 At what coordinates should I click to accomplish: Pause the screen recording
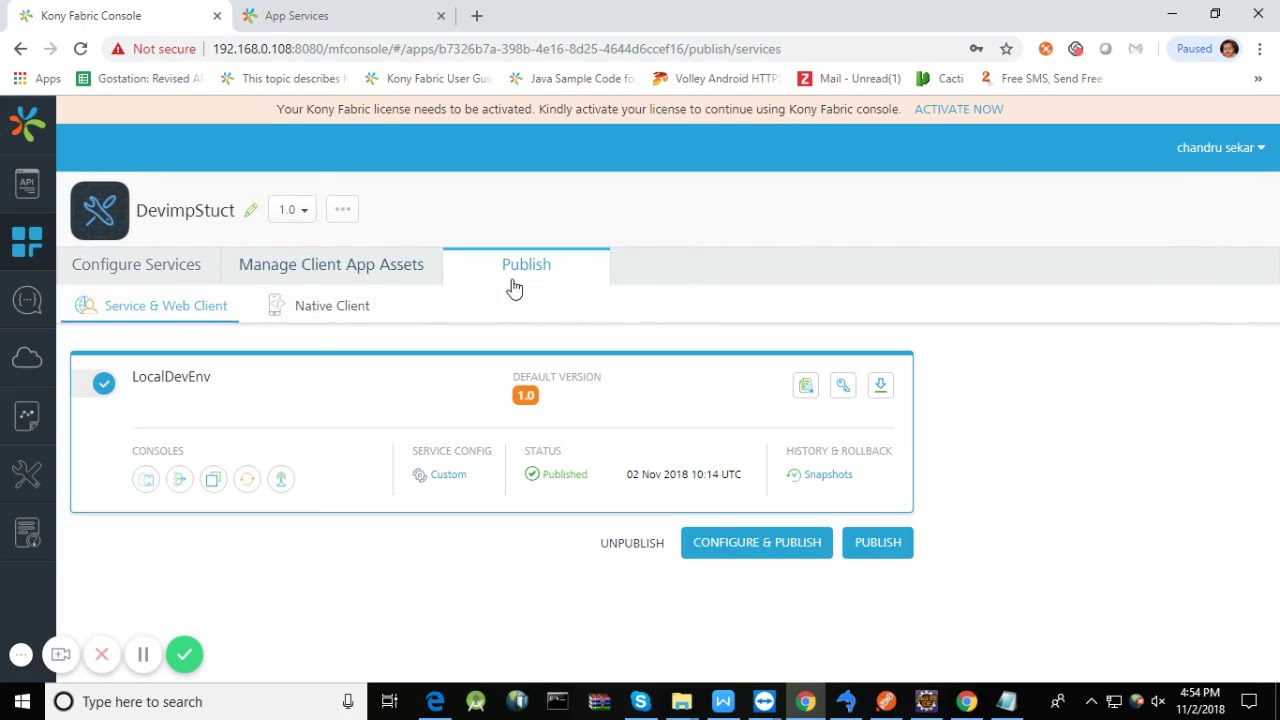143,655
